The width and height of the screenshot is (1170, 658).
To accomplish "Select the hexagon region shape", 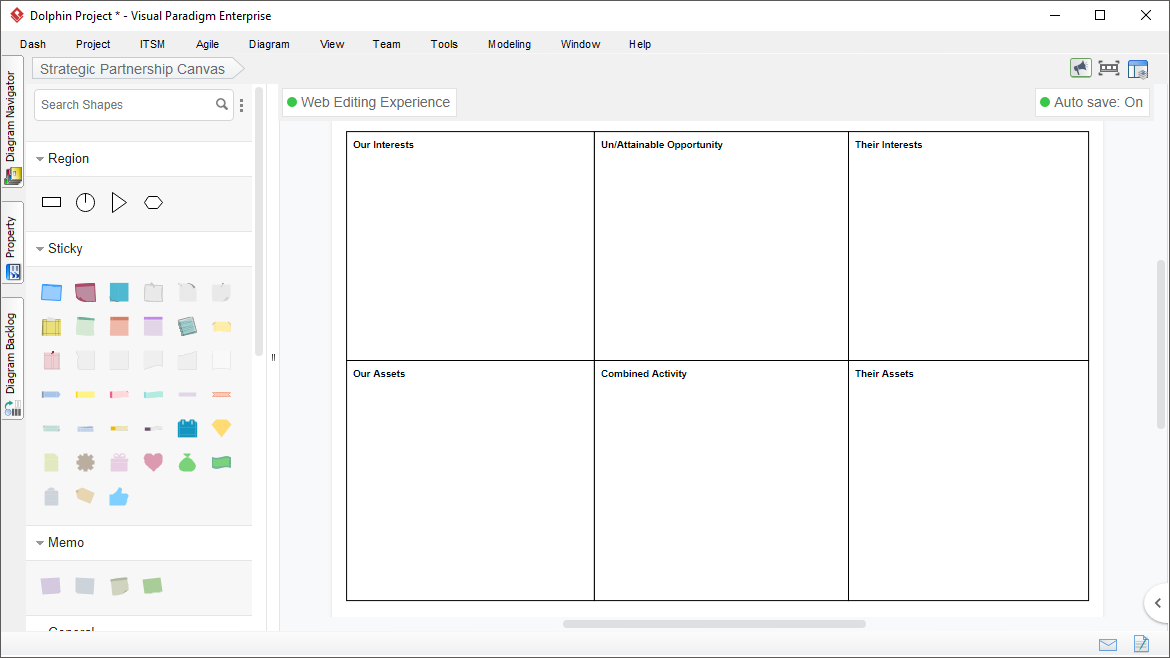I will point(153,202).
